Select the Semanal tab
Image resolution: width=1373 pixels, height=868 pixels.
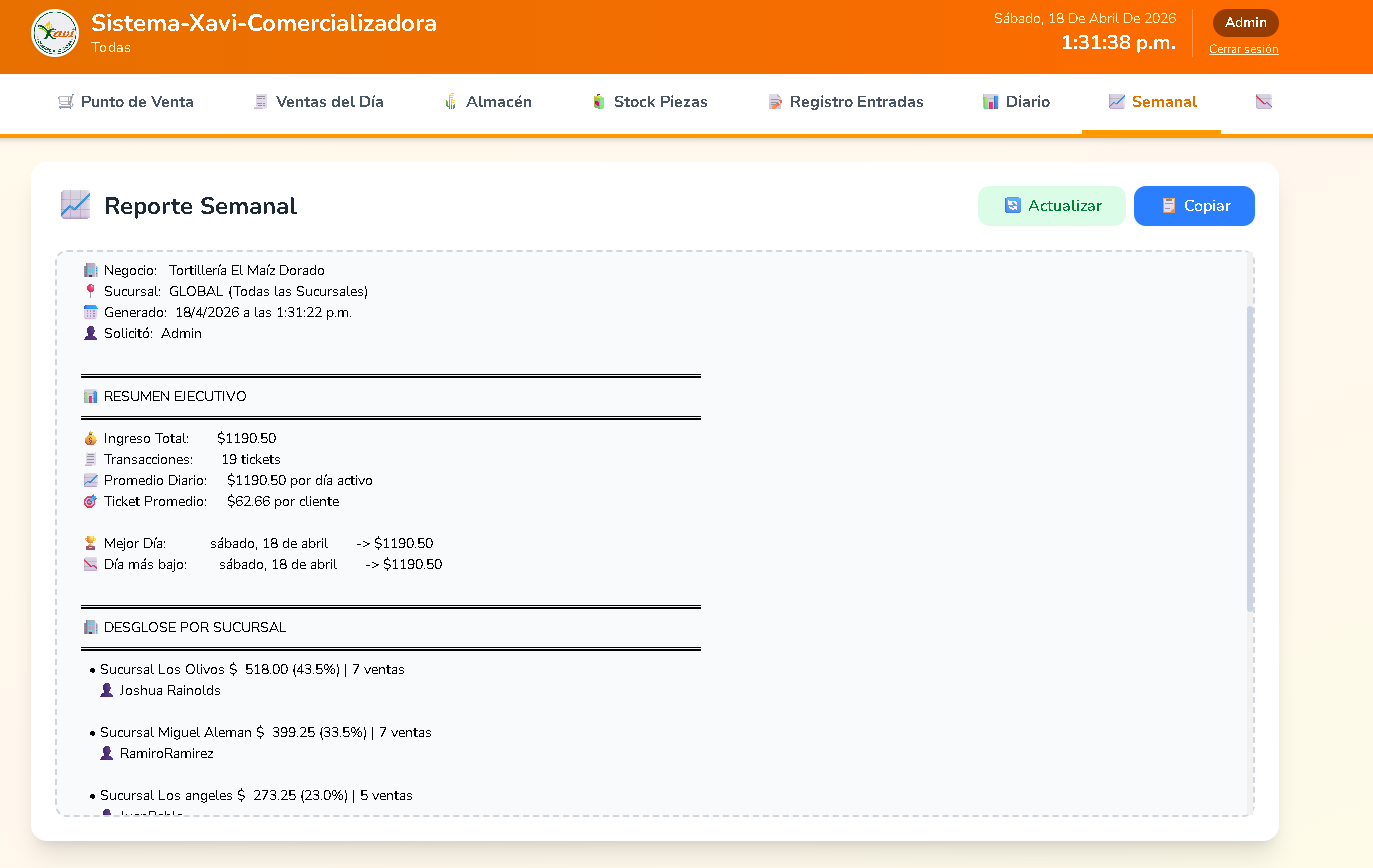point(1164,102)
